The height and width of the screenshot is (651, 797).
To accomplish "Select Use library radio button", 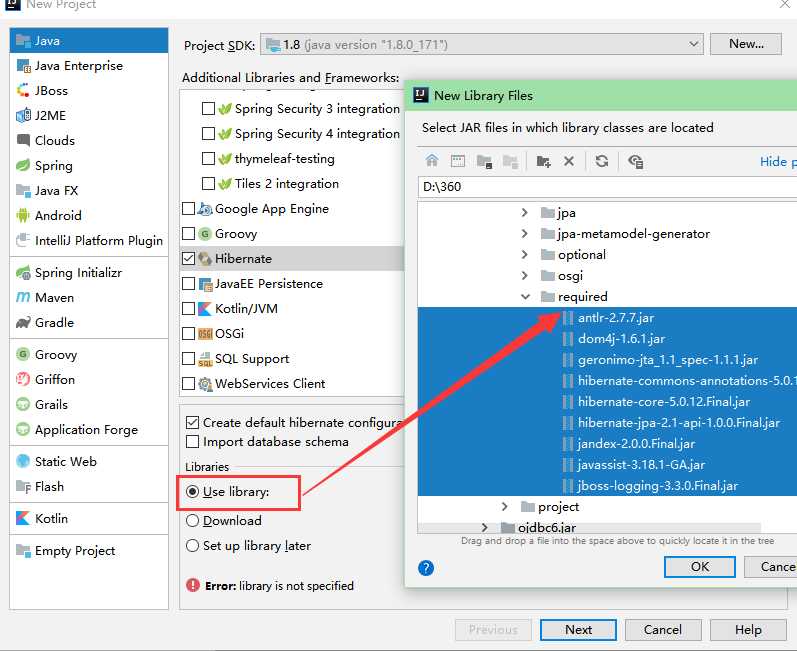I will point(192,491).
